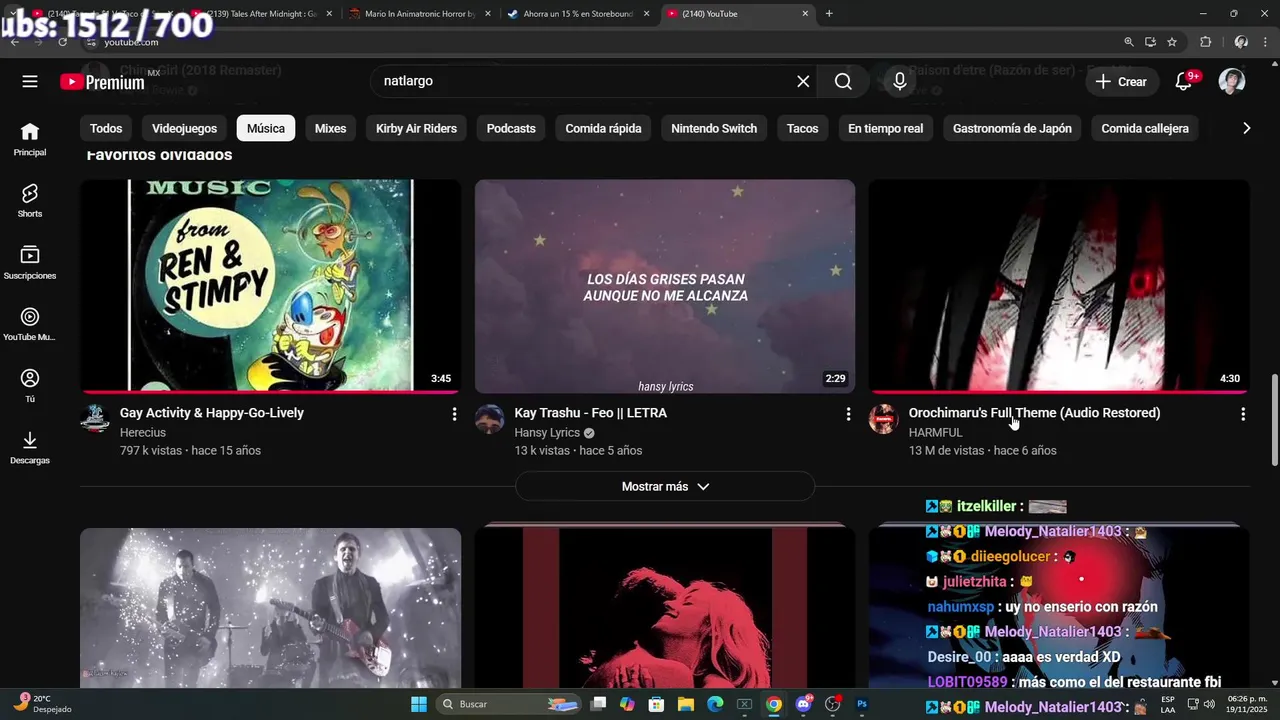Open File Explorer from the taskbar
Image resolution: width=1280 pixels, height=720 pixels.
pyautogui.click(x=686, y=704)
